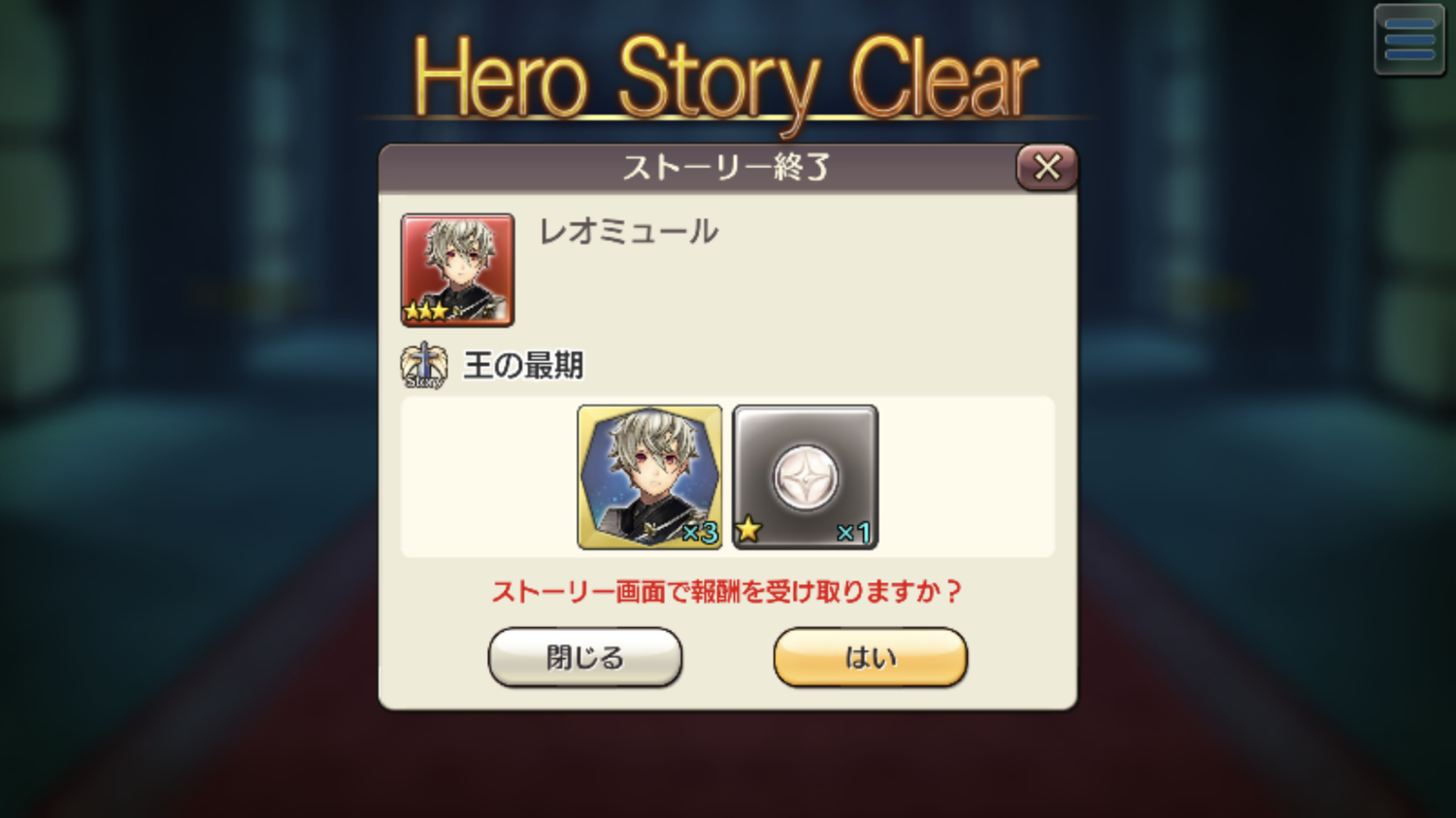Click the empty white area of the reward panel
Viewport: 1456px width, 818px height.
pos(967,476)
